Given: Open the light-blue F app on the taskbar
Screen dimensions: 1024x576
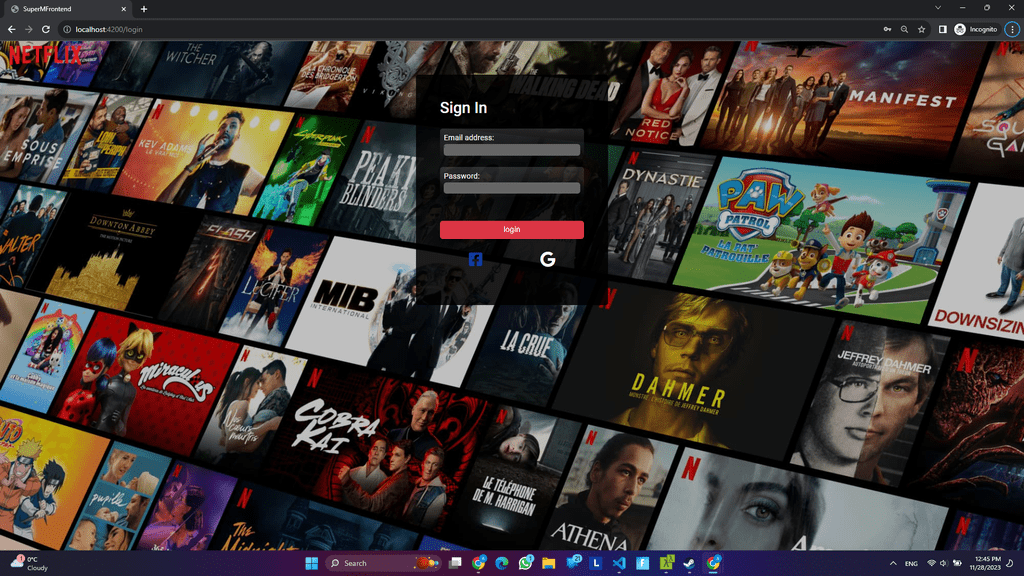Looking at the screenshot, I should [643, 563].
